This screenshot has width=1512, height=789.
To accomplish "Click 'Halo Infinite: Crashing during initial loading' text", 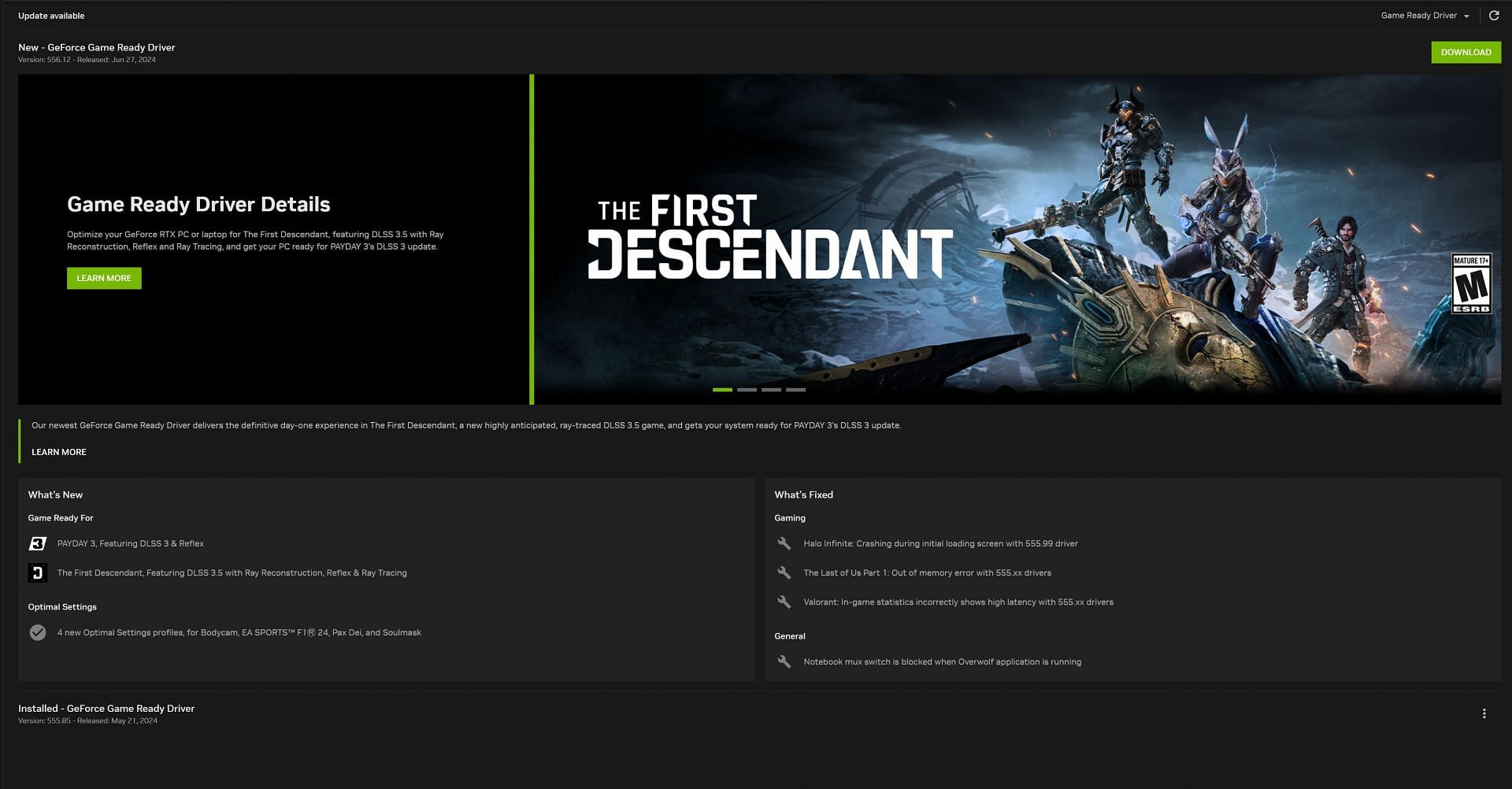I will [x=941, y=543].
